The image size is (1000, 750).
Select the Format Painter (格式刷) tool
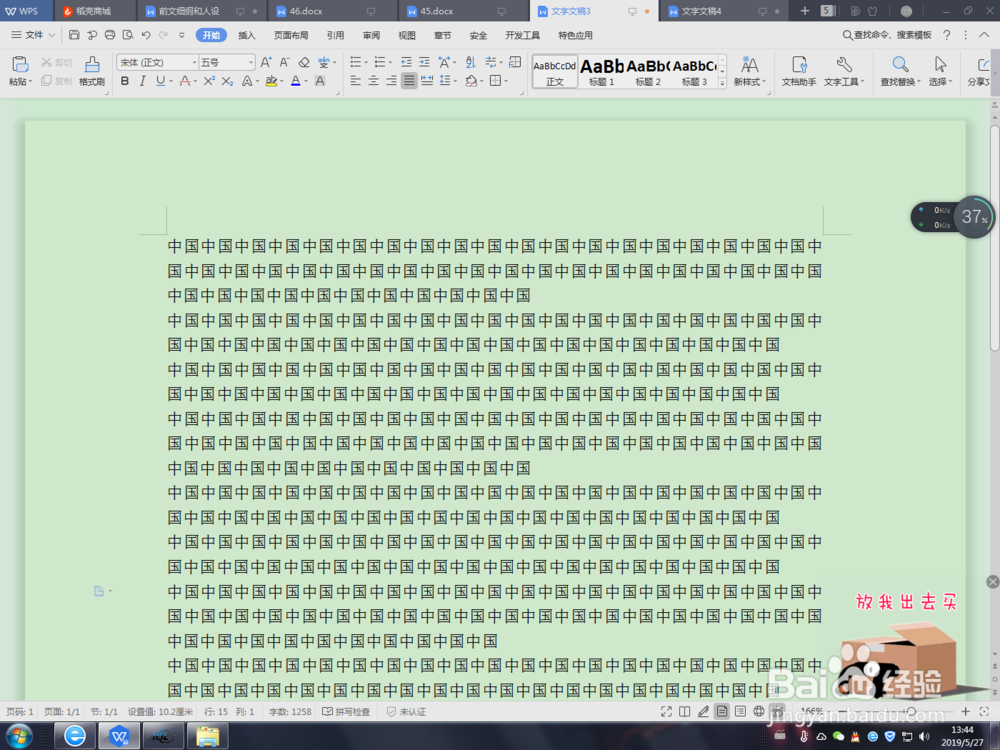tap(92, 70)
